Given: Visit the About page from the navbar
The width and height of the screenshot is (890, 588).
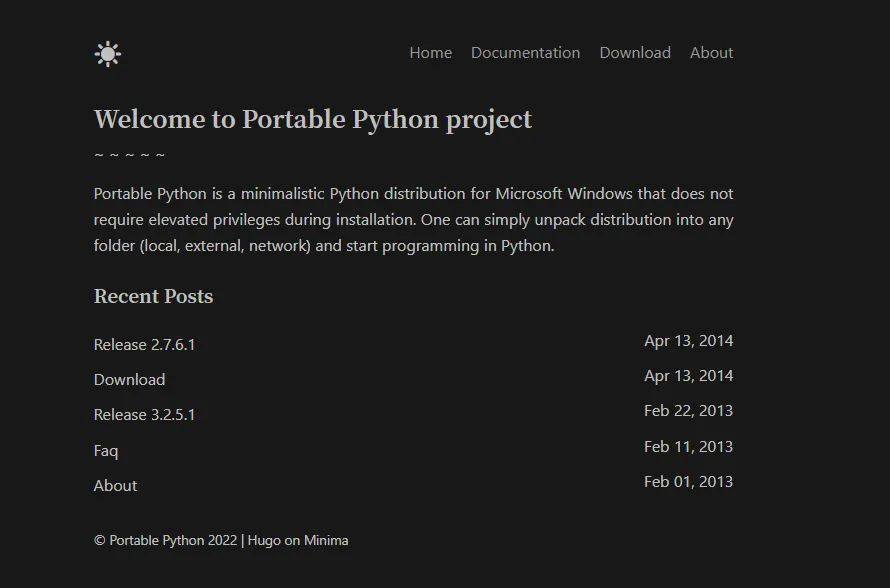Looking at the screenshot, I should pyautogui.click(x=711, y=53).
